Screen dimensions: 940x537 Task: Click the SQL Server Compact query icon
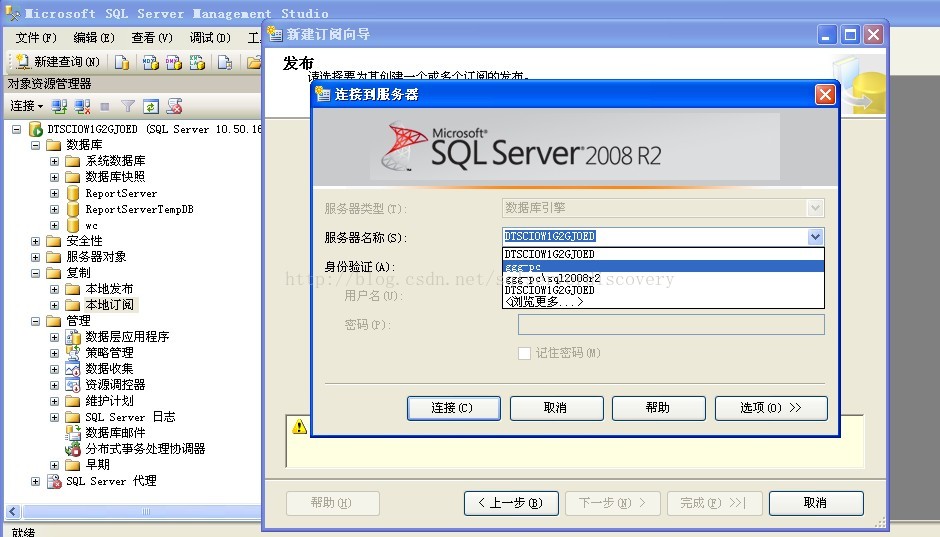click(225, 62)
